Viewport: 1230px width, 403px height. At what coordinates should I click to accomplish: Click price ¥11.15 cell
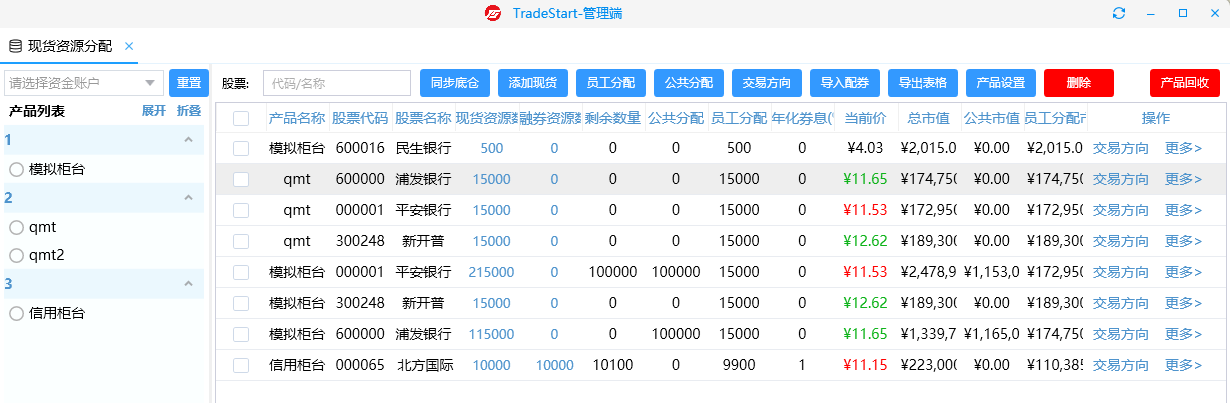(x=865, y=365)
